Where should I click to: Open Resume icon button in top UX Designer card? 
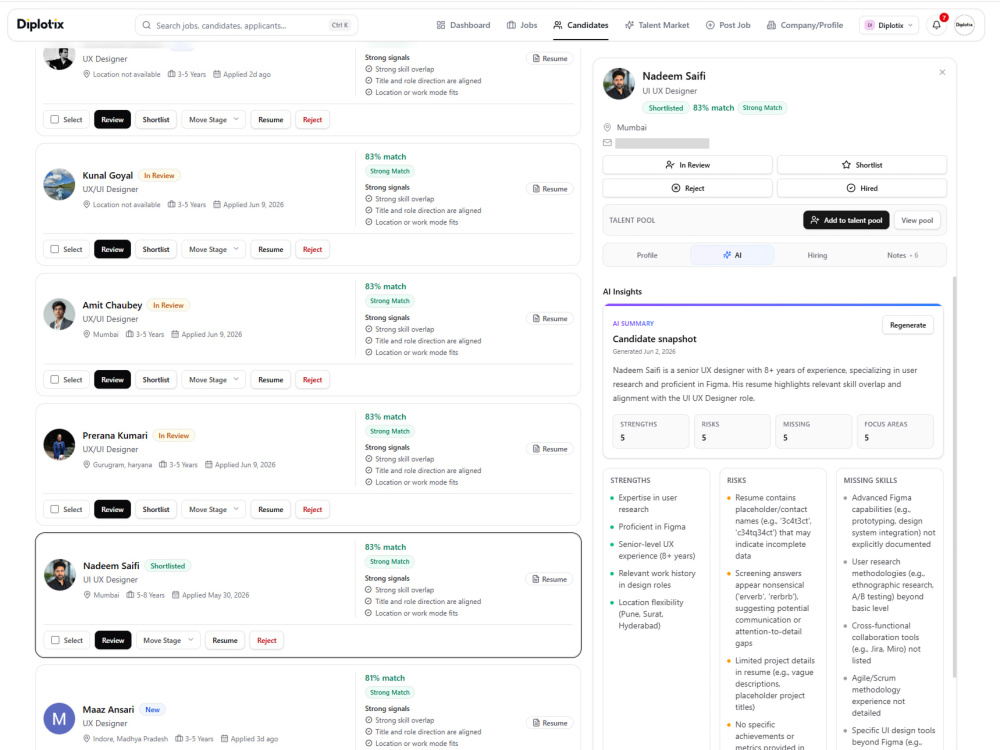coord(550,58)
